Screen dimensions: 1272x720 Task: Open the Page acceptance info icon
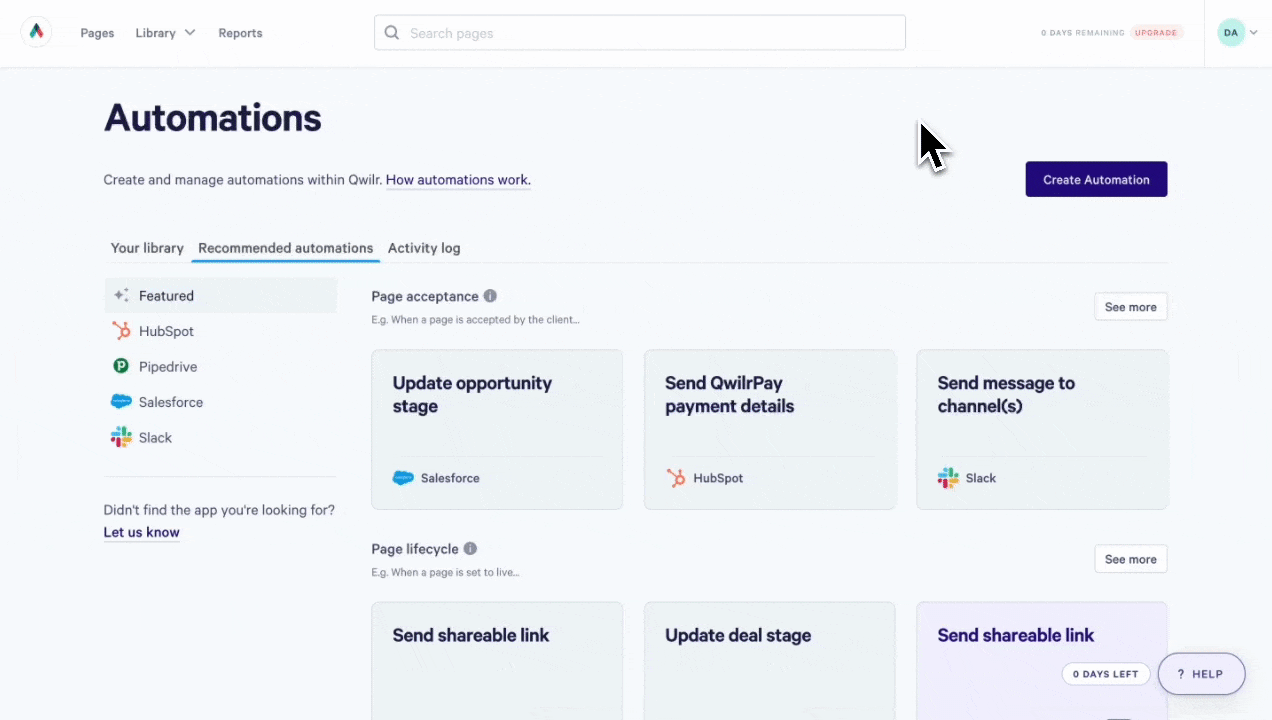click(489, 296)
